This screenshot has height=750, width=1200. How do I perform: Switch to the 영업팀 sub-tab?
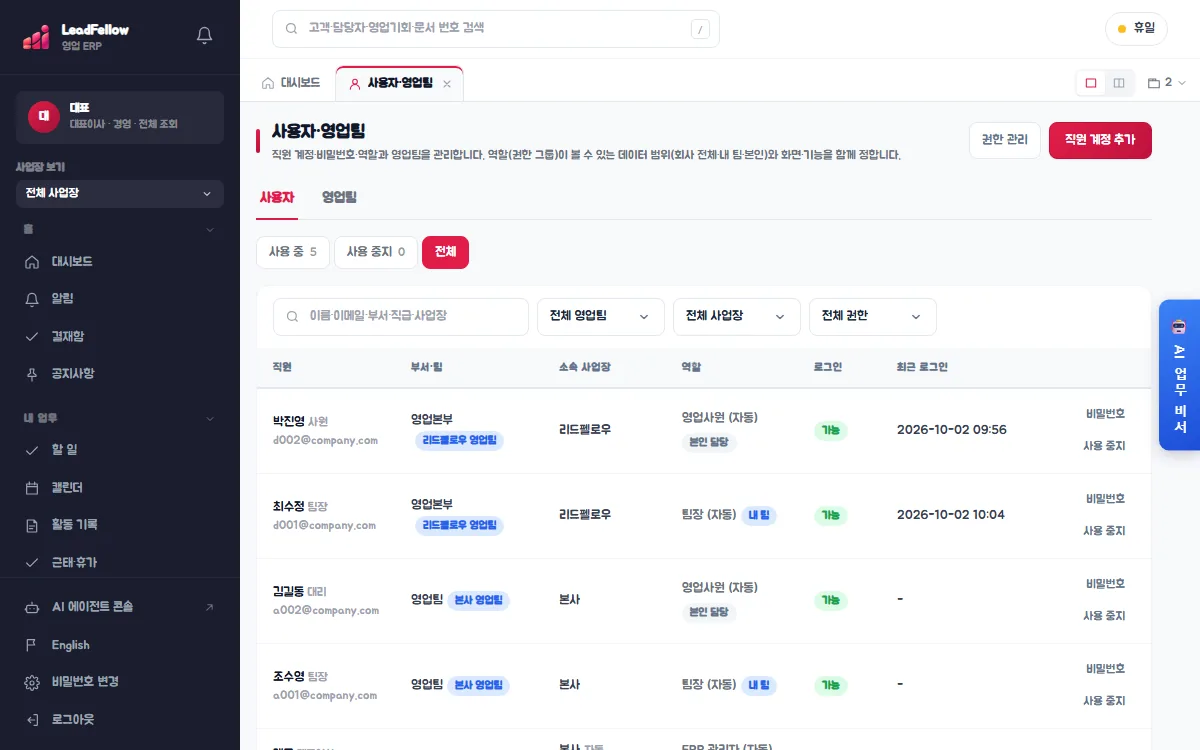340,197
